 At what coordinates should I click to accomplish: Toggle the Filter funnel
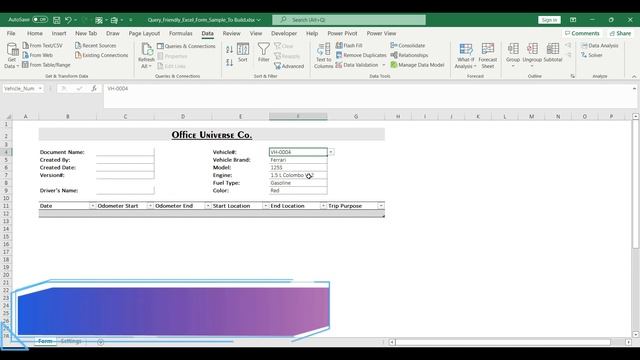tap(264, 53)
